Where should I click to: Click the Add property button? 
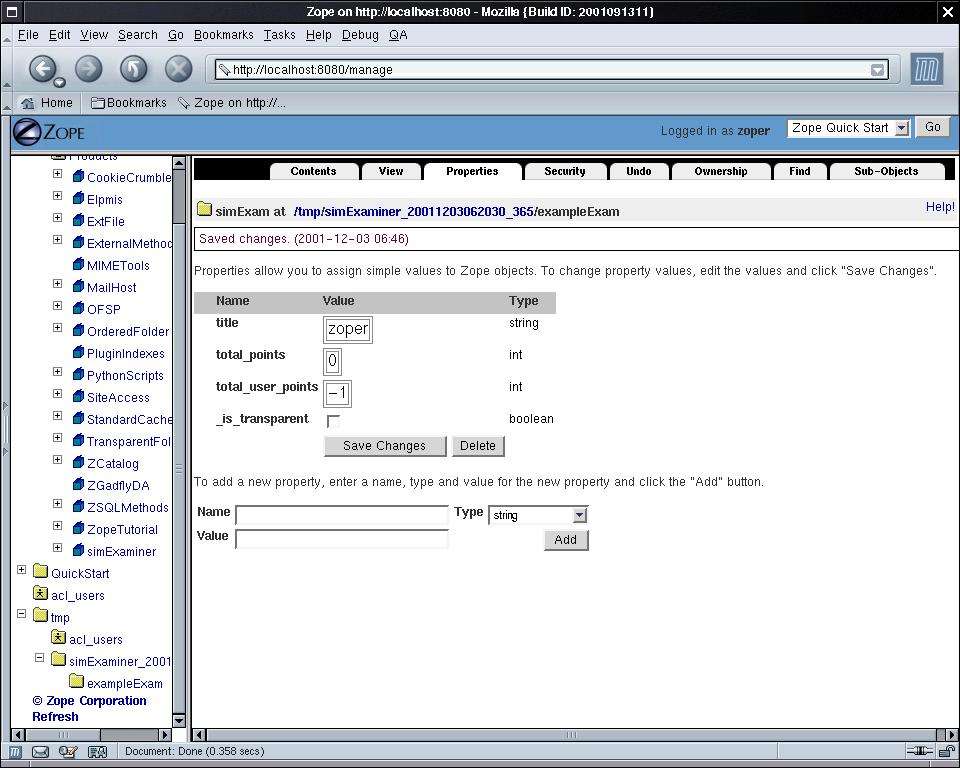(566, 540)
